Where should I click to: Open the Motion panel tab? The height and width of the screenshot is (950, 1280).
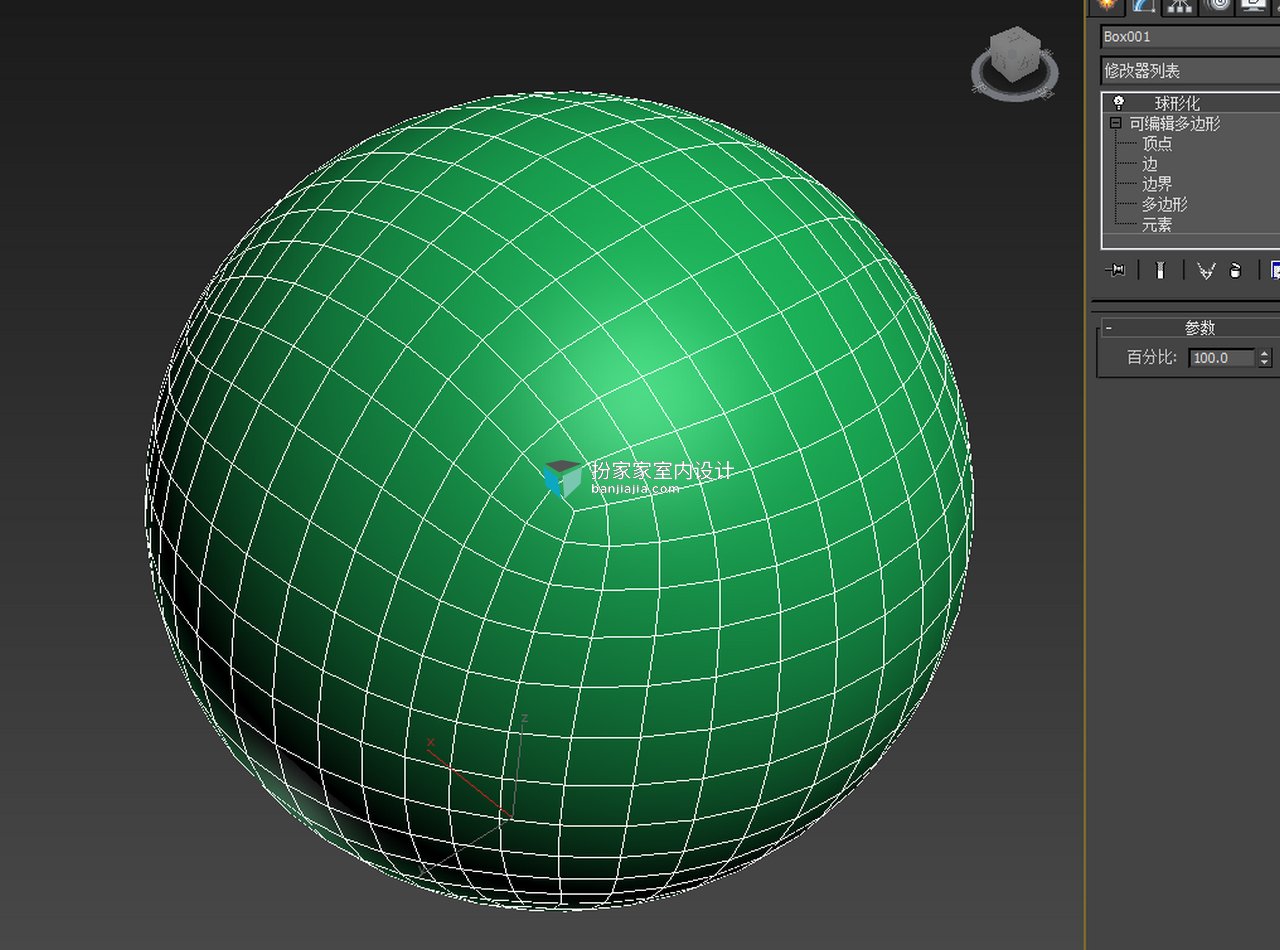[1217, 6]
